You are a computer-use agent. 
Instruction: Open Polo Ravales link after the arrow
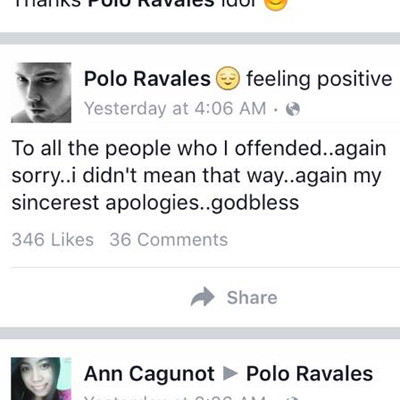click(x=309, y=374)
